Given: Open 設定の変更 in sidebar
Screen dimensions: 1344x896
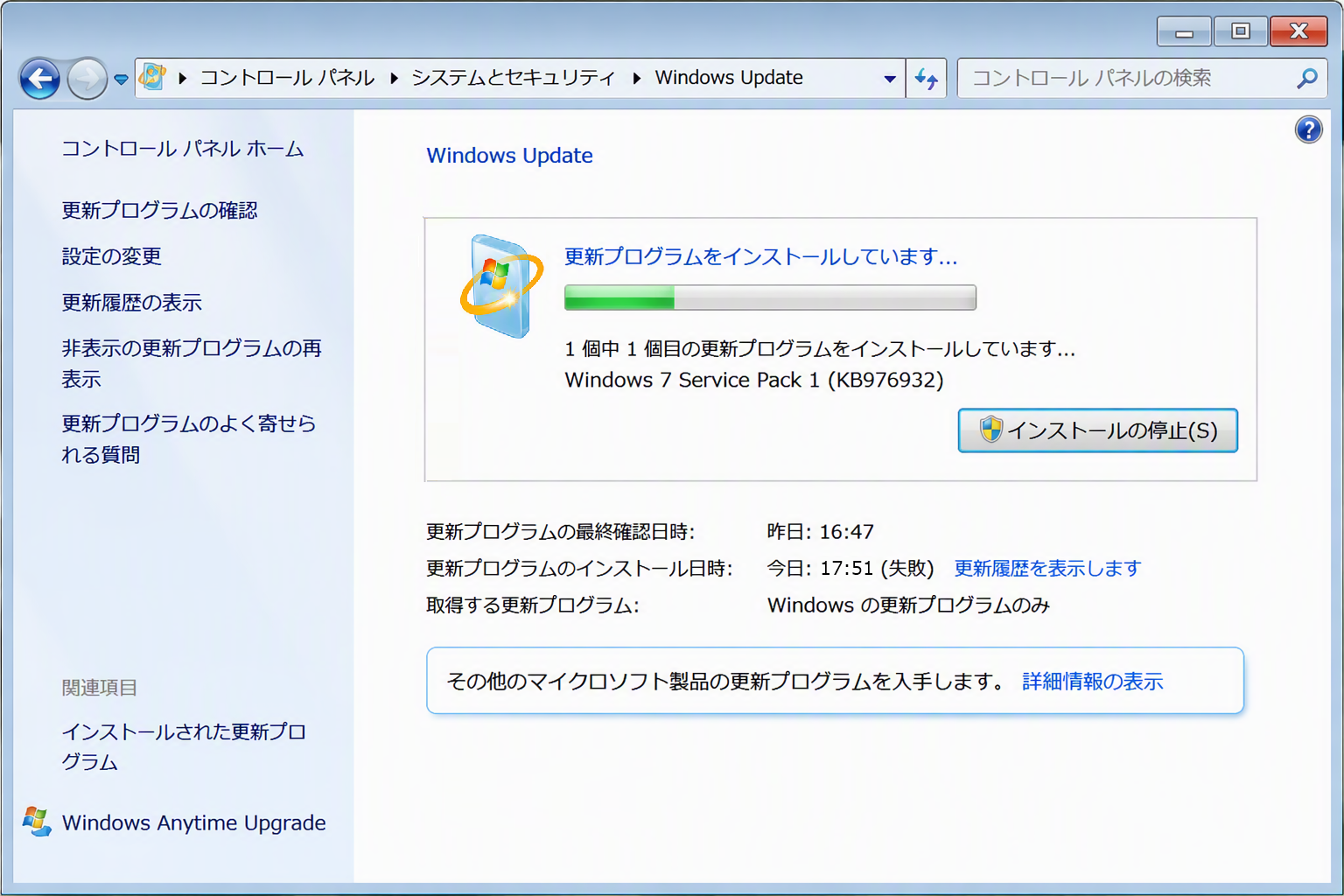Looking at the screenshot, I should coord(111,256).
